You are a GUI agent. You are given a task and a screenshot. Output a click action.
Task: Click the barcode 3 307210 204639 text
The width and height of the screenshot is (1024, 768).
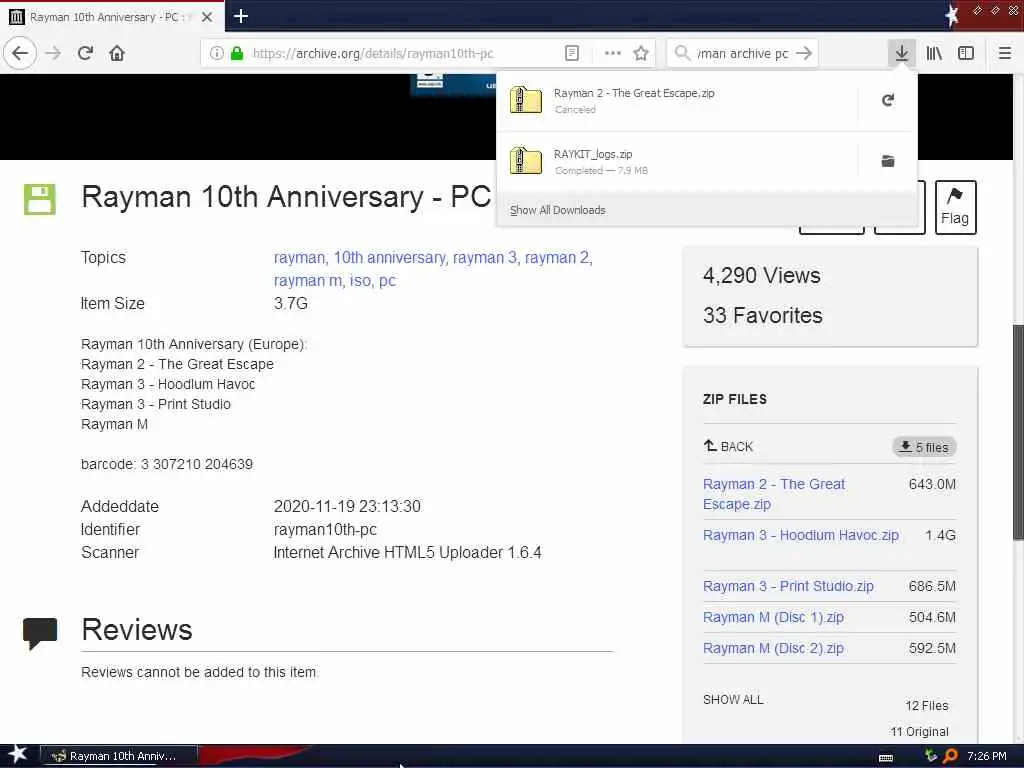click(x=167, y=464)
